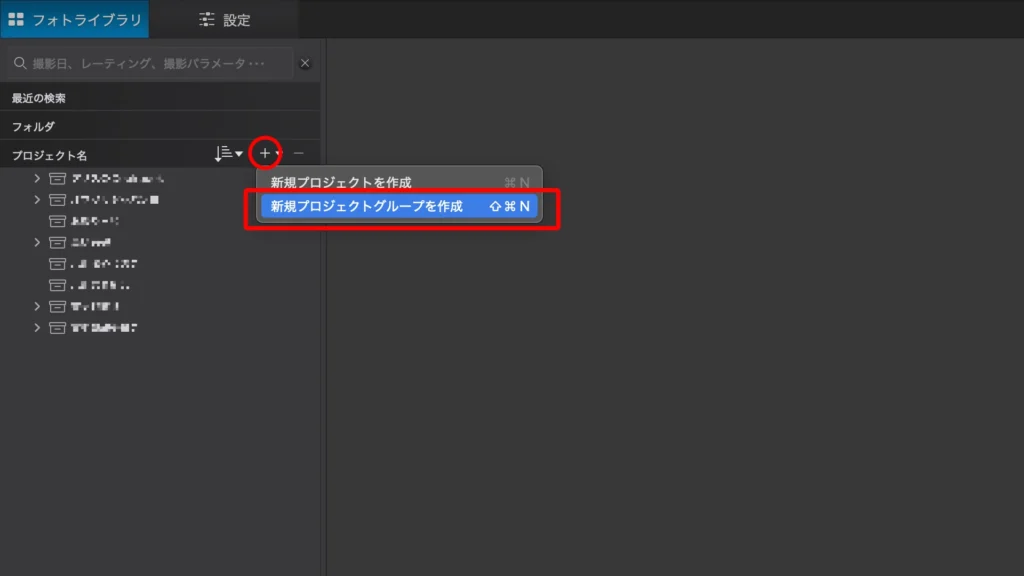Expand the second project group chevron
1024x576 pixels.
point(37,200)
